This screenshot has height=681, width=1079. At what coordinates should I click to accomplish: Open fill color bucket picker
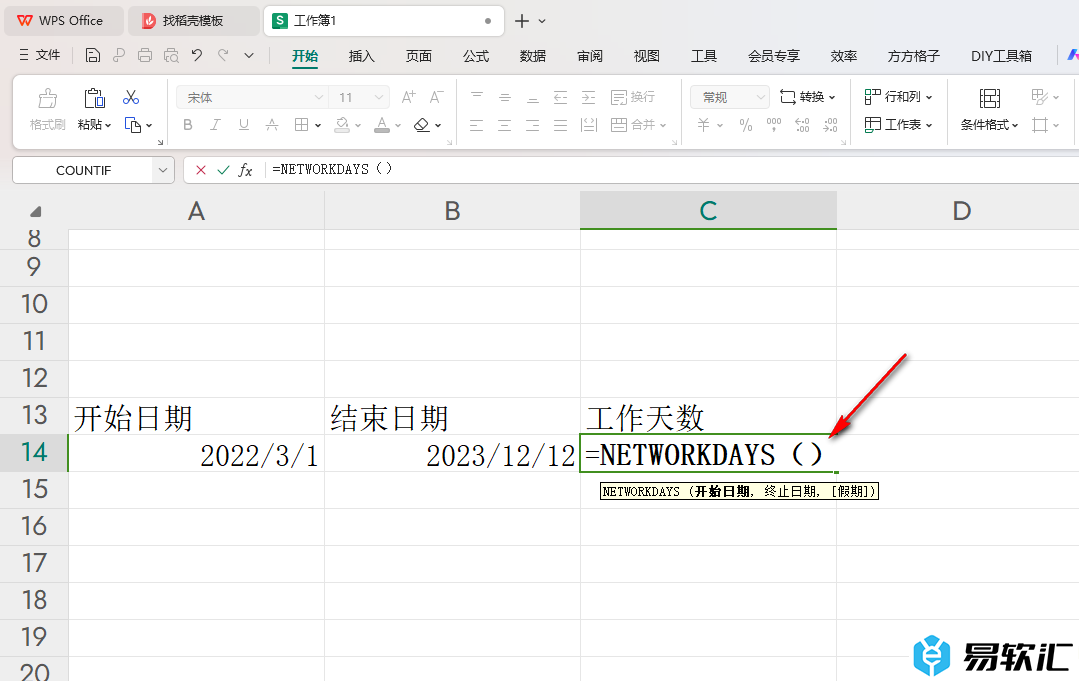pos(342,125)
